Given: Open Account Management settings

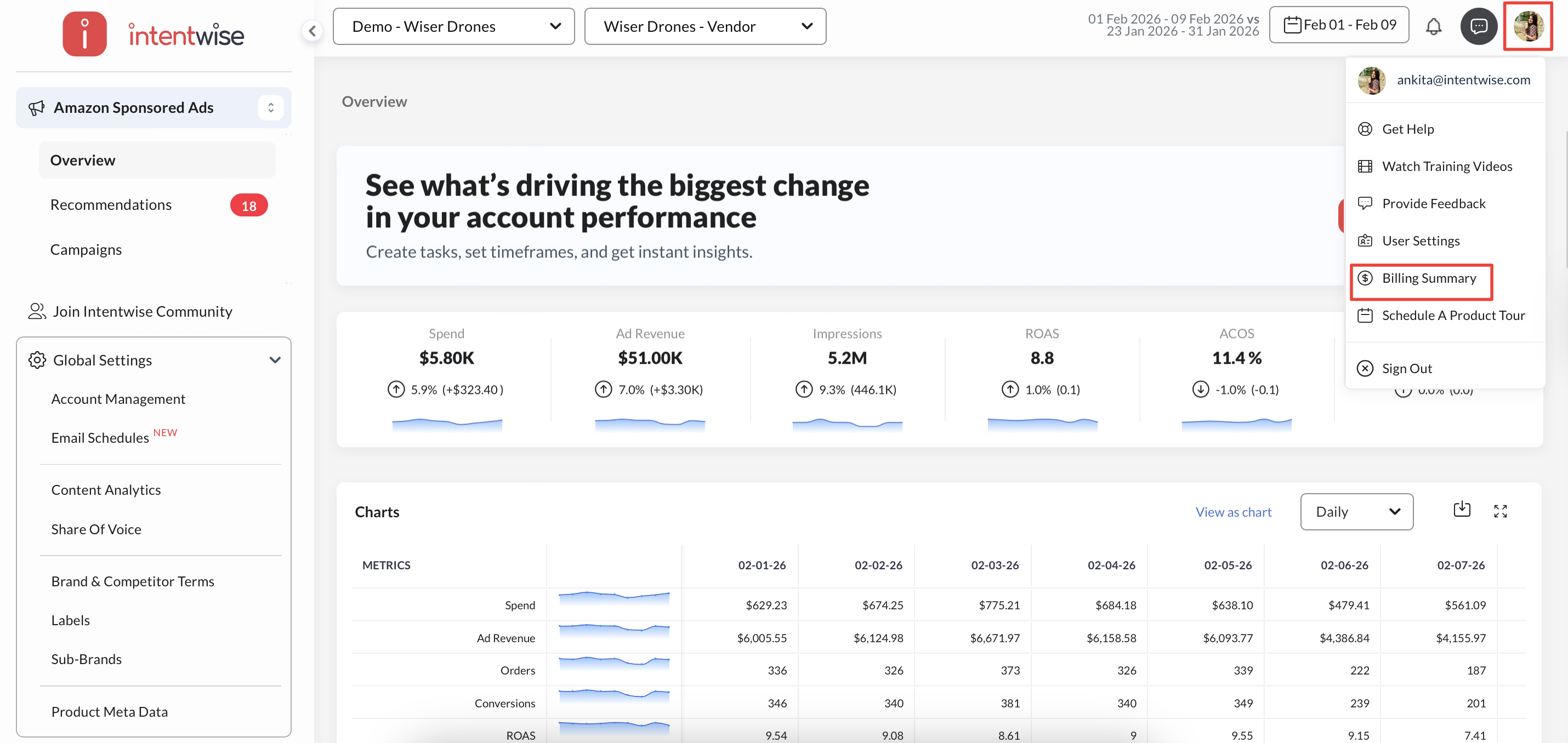Looking at the screenshot, I should coord(118,398).
